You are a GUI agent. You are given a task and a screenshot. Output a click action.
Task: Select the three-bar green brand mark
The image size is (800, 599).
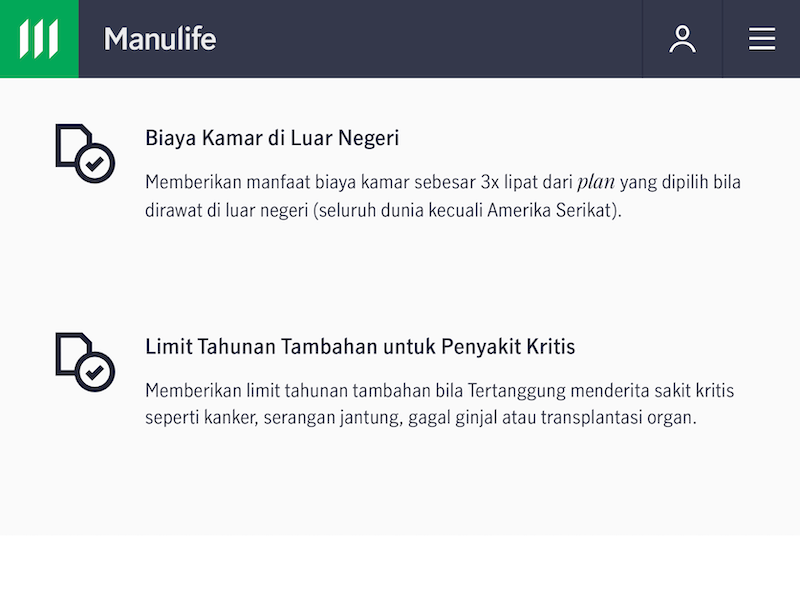[38, 40]
